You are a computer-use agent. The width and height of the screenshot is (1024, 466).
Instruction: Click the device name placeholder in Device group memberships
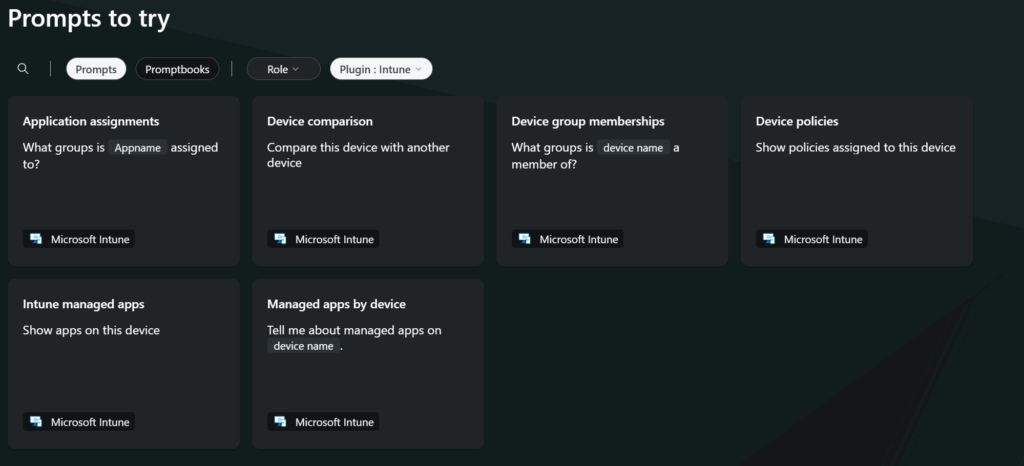point(633,148)
